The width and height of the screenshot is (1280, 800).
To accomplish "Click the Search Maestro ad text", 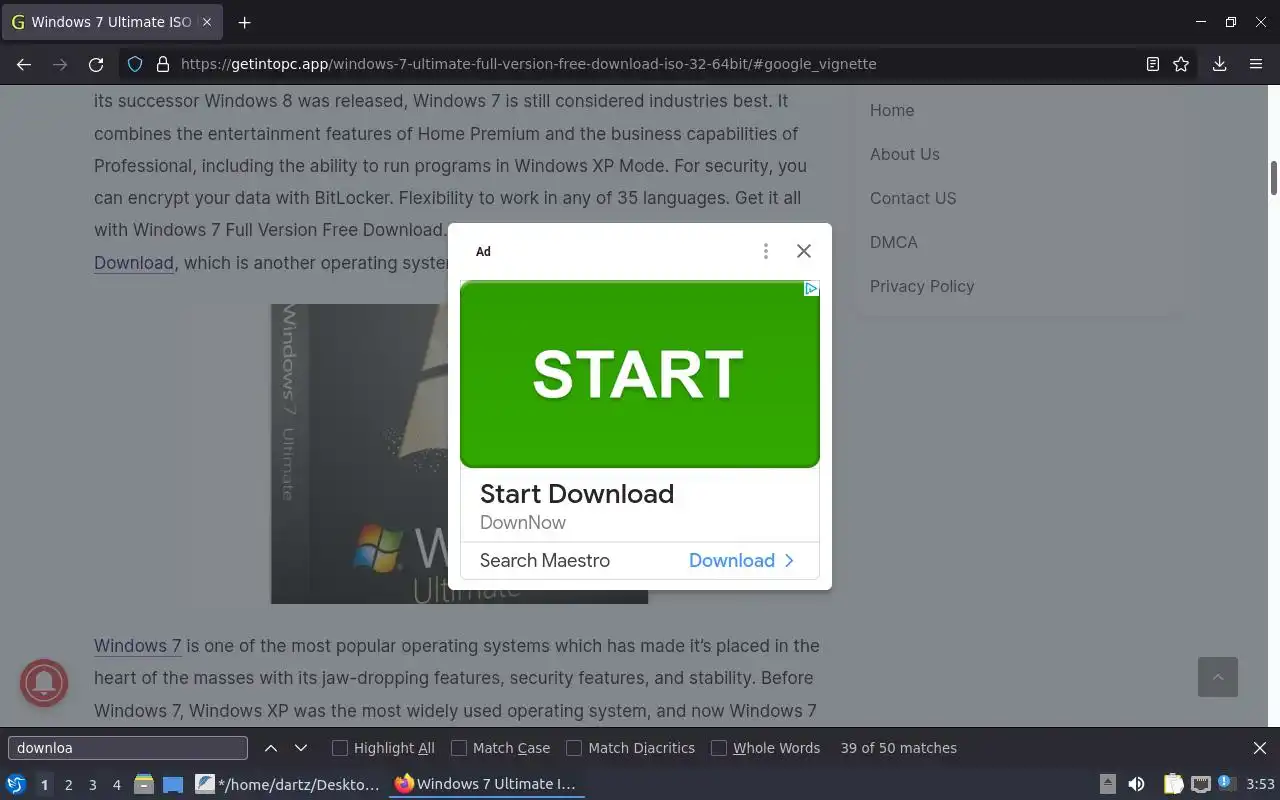I will click(x=545, y=561).
